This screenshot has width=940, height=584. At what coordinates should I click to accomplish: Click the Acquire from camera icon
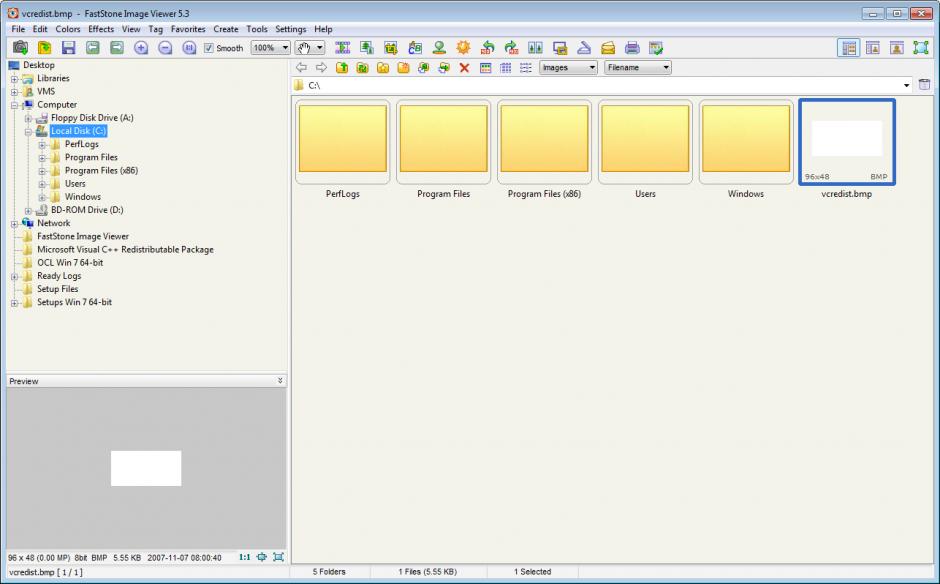coord(20,48)
